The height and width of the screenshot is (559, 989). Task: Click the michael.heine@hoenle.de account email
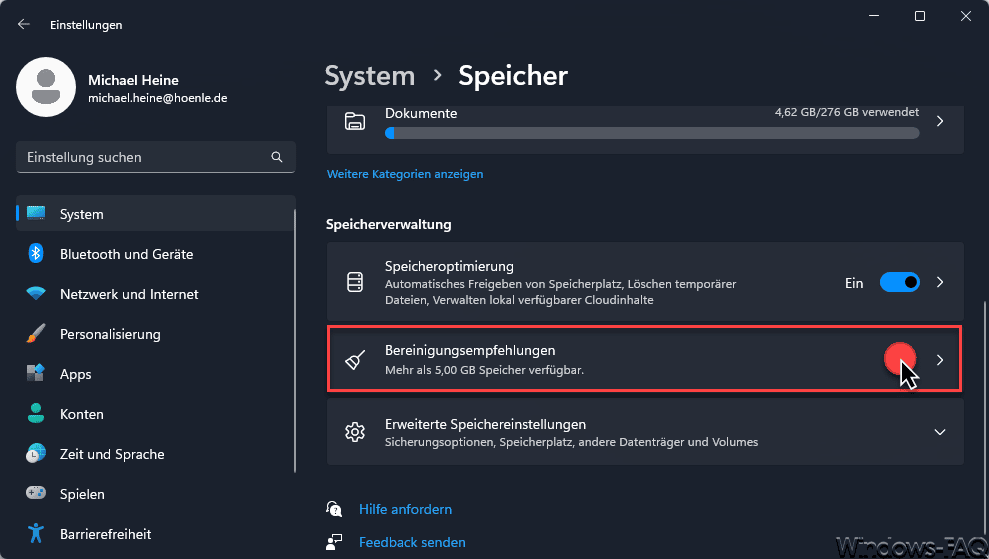point(158,98)
